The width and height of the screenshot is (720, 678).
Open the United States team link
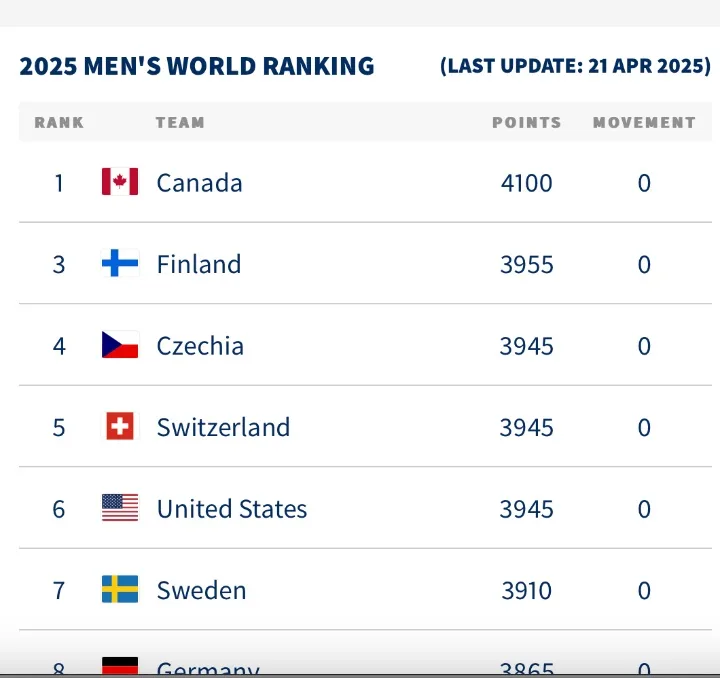tap(232, 509)
